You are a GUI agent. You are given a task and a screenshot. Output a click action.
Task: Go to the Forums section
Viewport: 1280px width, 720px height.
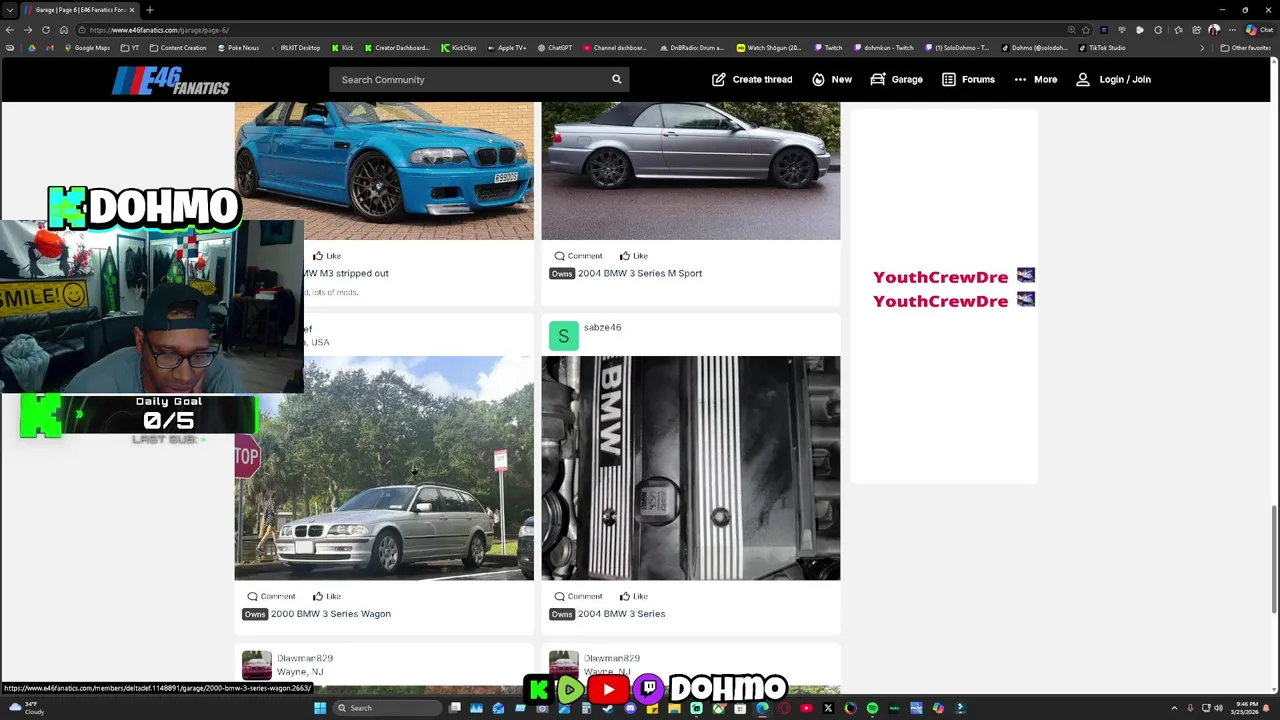pyautogui.click(x=968, y=79)
